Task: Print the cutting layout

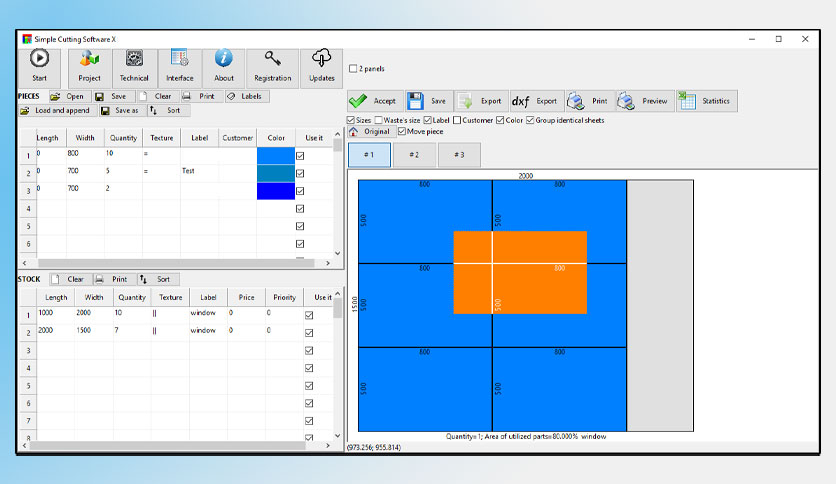Action: click(590, 101)
